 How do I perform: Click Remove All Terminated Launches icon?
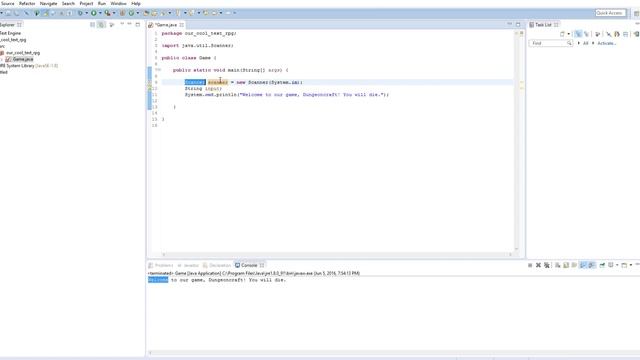[x=547, y=265]
